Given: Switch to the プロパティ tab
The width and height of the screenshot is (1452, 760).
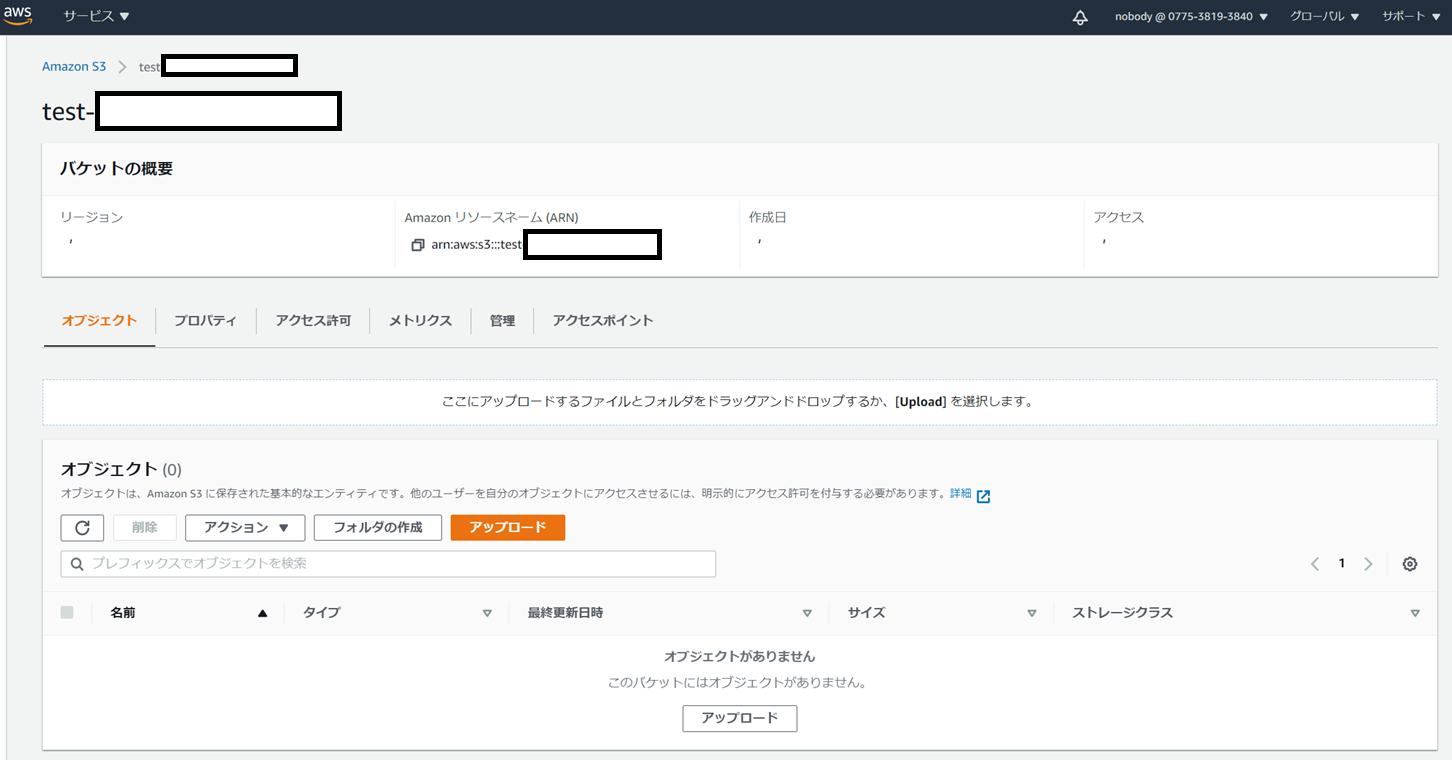Looking at the screenshot, I should [205, 321].
